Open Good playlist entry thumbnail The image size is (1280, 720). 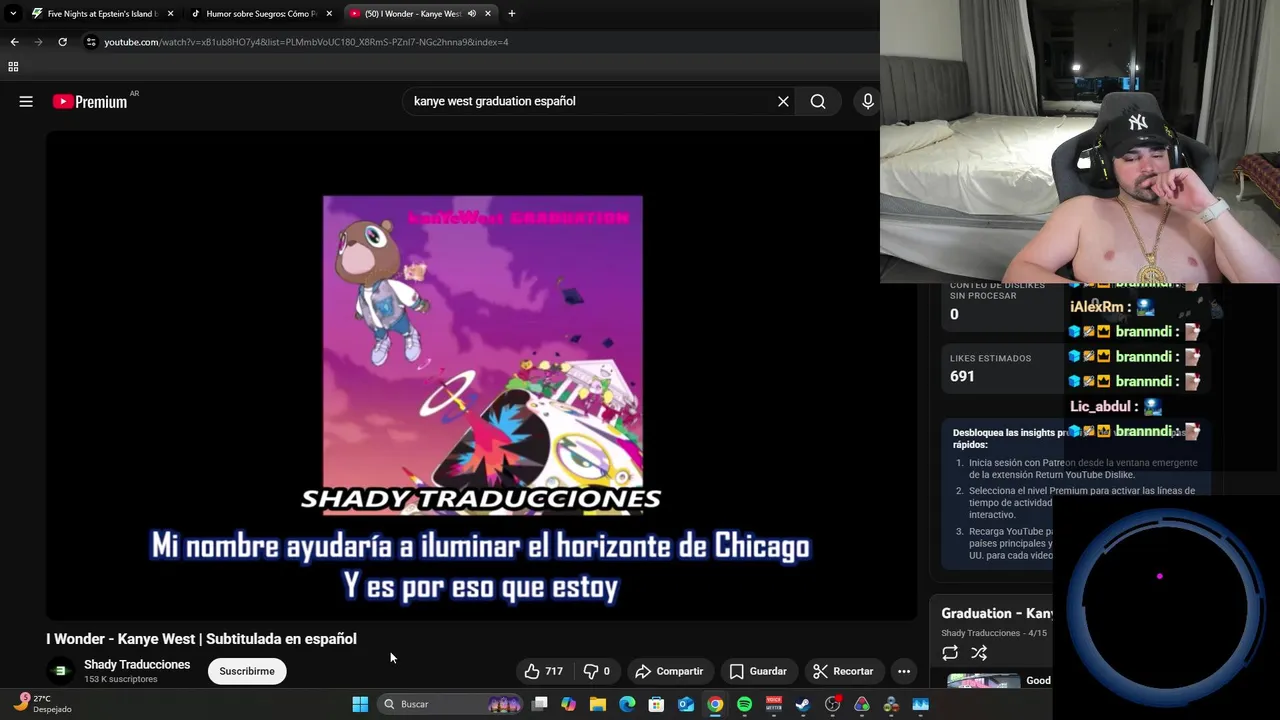coord(984,681)
